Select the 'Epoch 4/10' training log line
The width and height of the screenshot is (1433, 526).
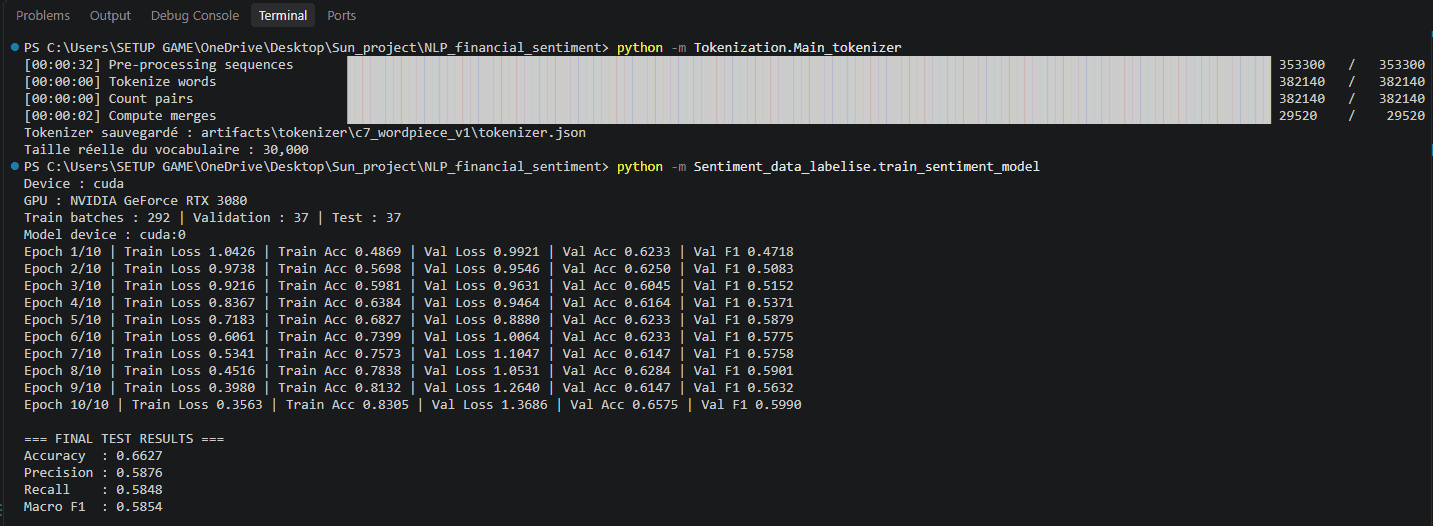coord(409,302)
